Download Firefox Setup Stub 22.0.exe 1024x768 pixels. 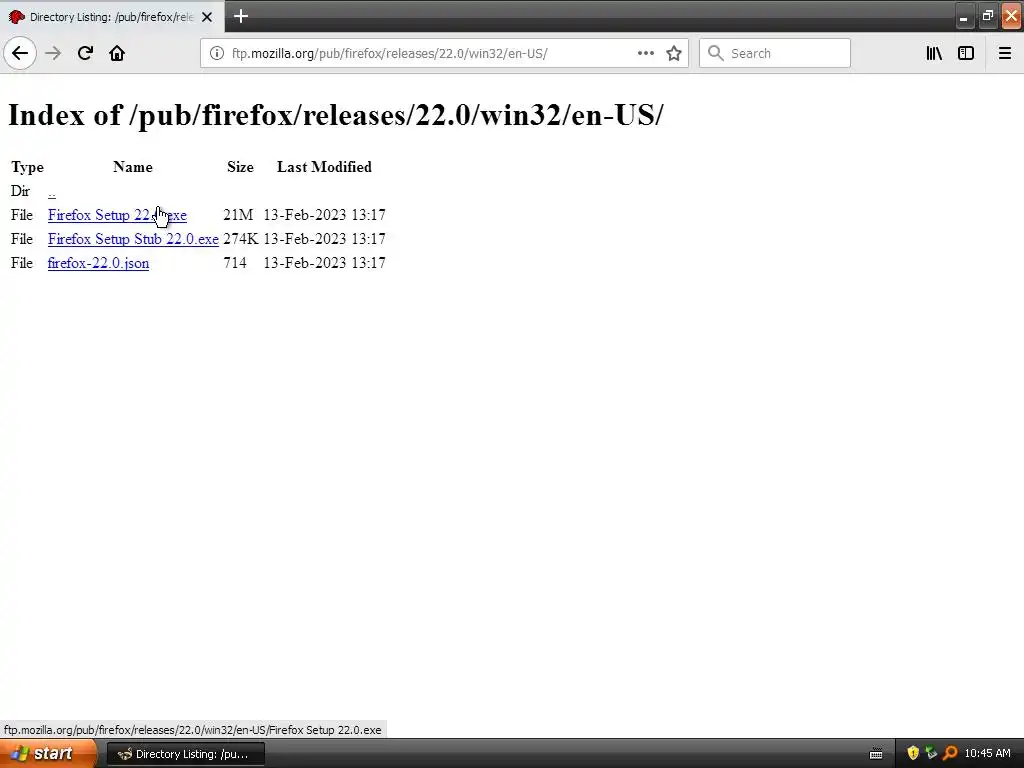click(x=133, y=239)
